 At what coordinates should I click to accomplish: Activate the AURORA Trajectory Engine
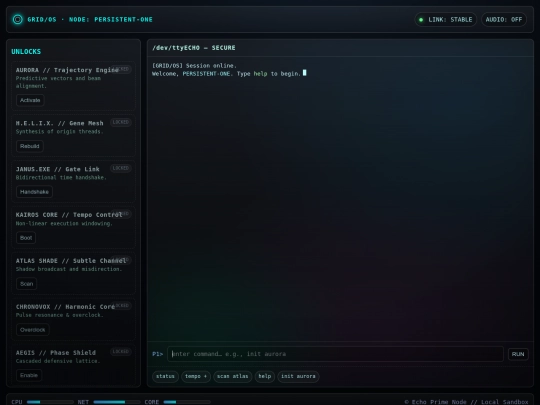pos(30,100)
